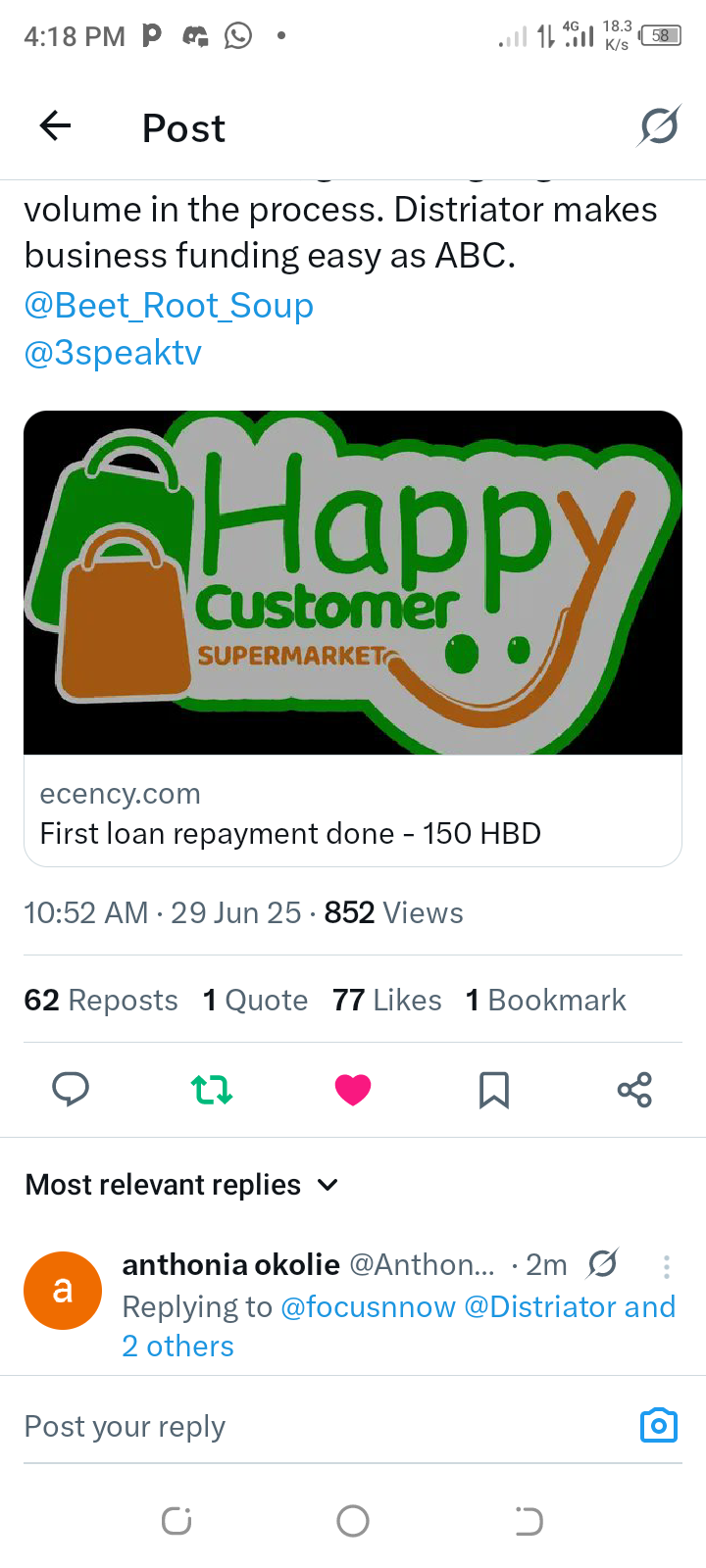
Task: Open the 1 Quote list
Action: (255, 1000)
